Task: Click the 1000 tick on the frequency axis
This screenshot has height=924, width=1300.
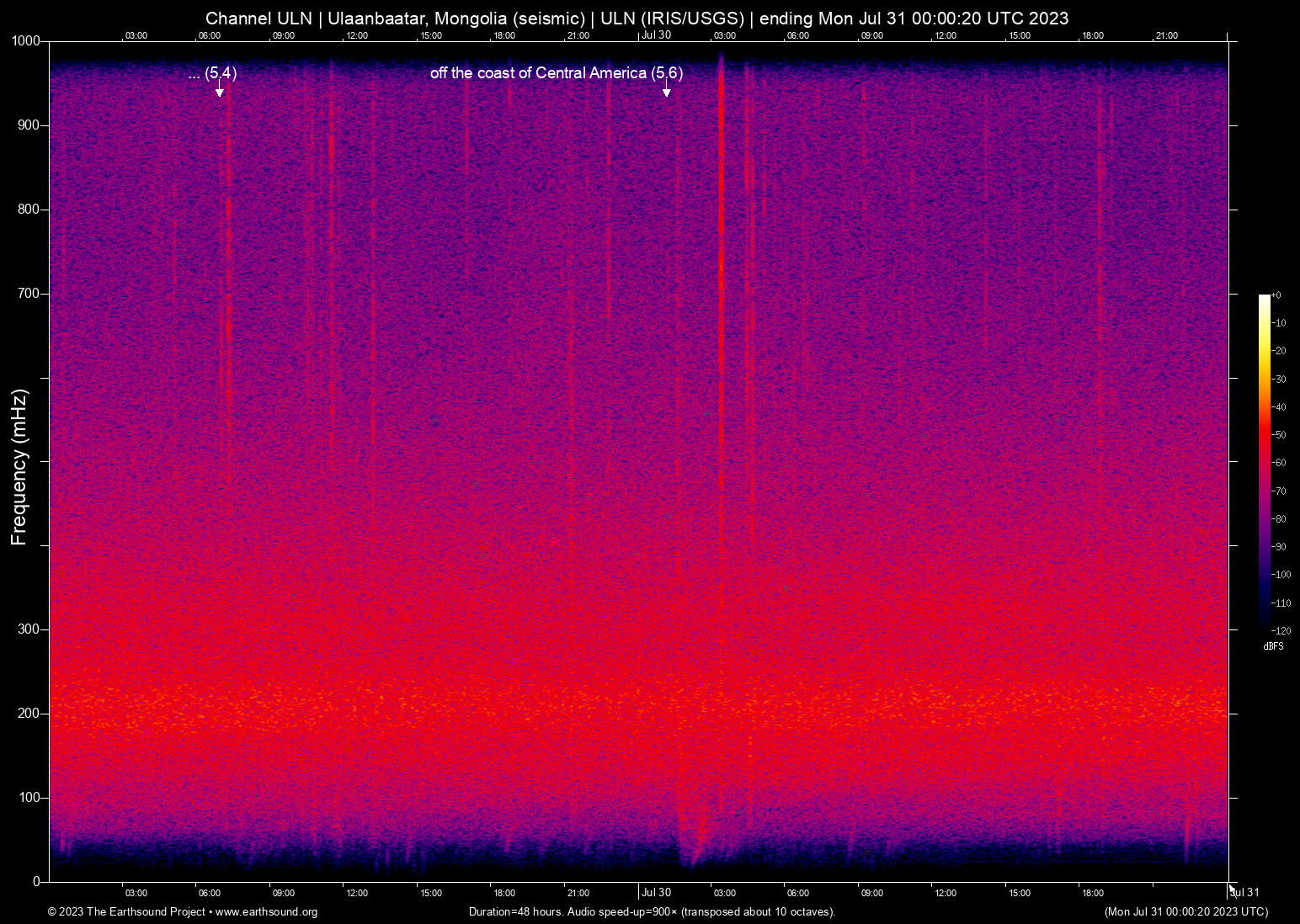Action: (25, 41)
